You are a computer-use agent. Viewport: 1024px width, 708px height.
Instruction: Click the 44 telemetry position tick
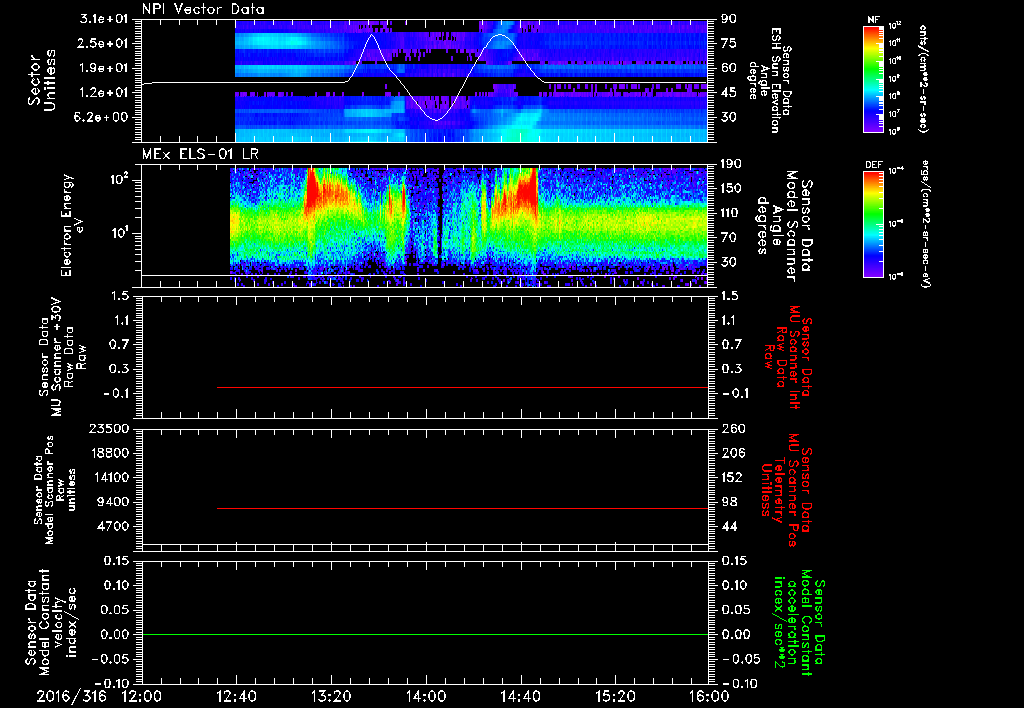pyautogui.click(x=728, y=526)
